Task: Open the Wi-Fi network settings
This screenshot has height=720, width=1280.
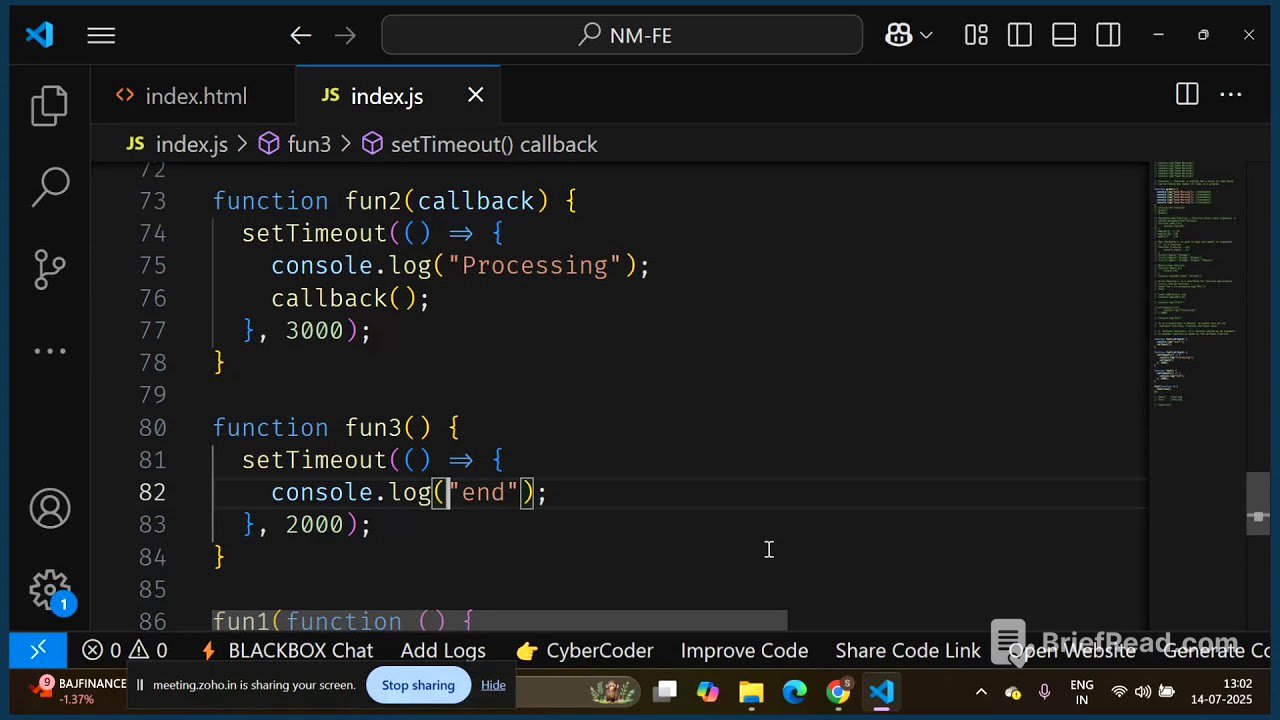Action: pyautogui.click(x=1119, y=692)
